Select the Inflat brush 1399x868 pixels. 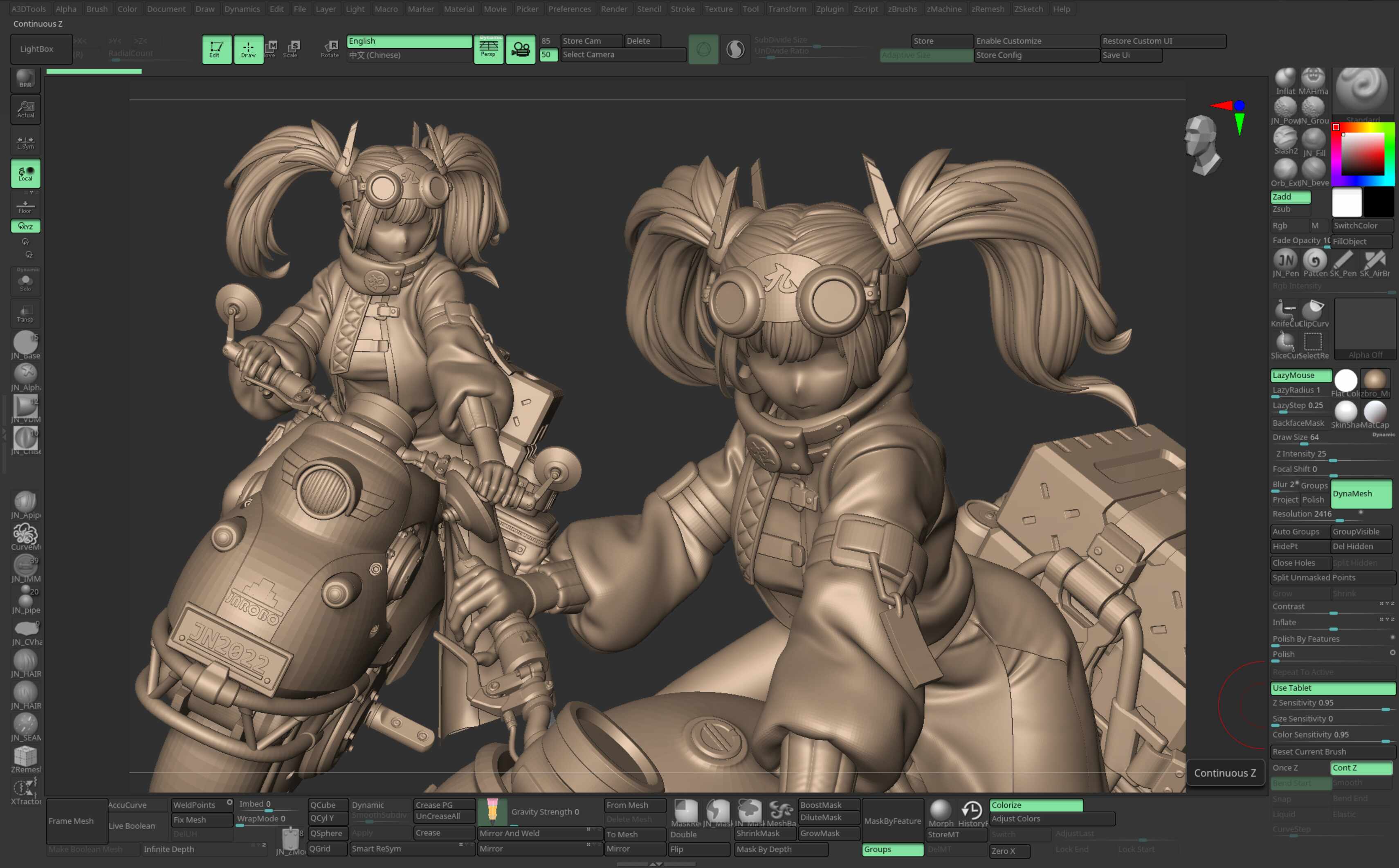(x=1285, y=81)
